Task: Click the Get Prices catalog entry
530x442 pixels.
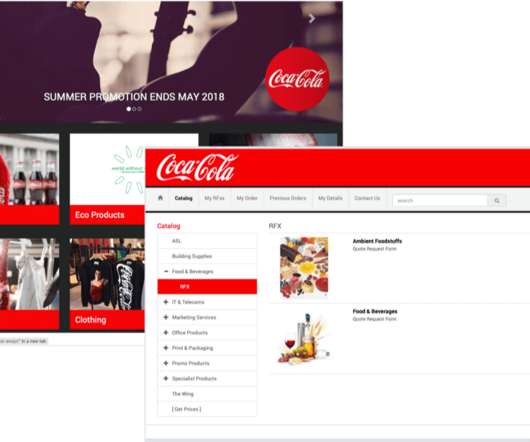Action: [187, 409]
